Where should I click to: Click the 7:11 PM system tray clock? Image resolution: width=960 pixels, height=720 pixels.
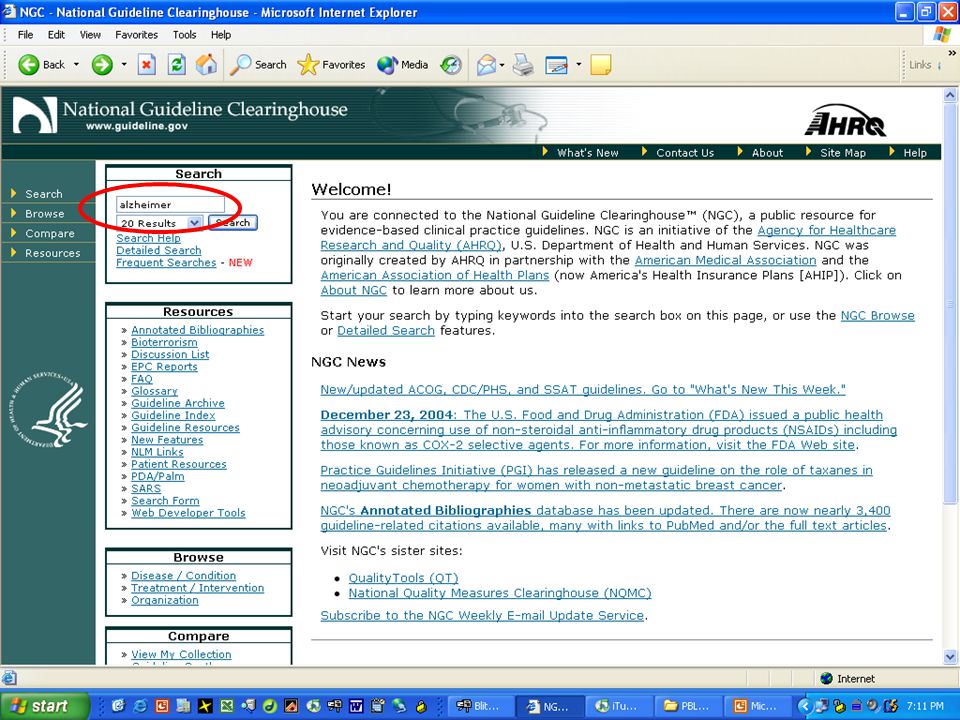[x=925, y=706]
